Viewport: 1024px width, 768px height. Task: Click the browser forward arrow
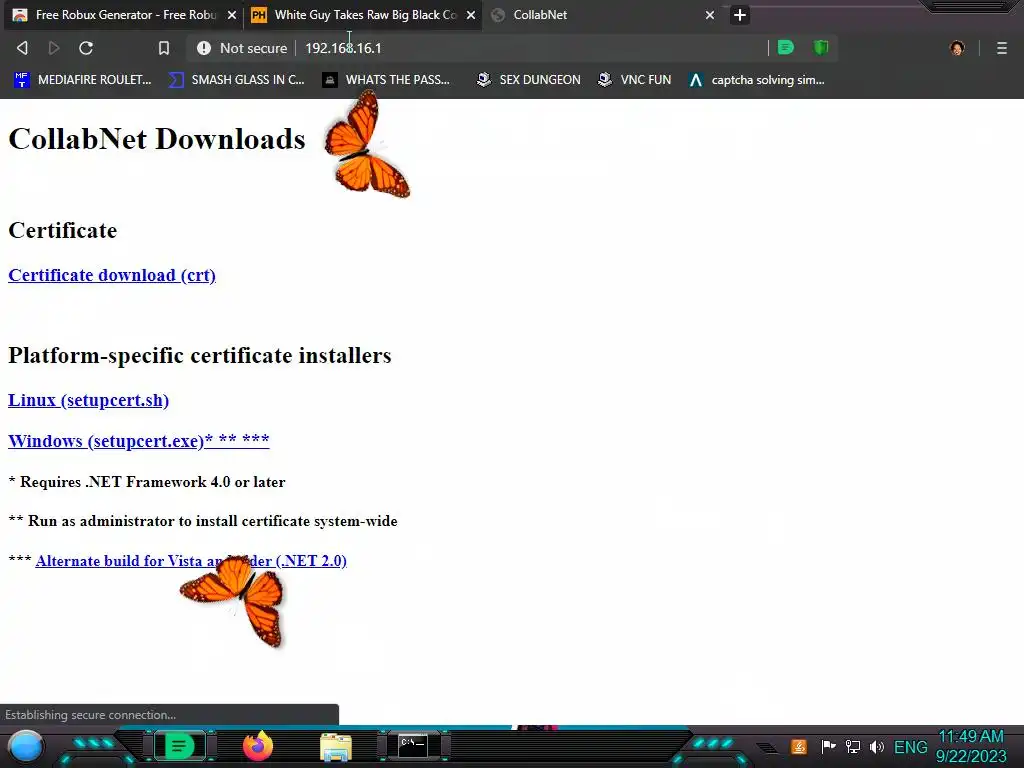[54, 48]
